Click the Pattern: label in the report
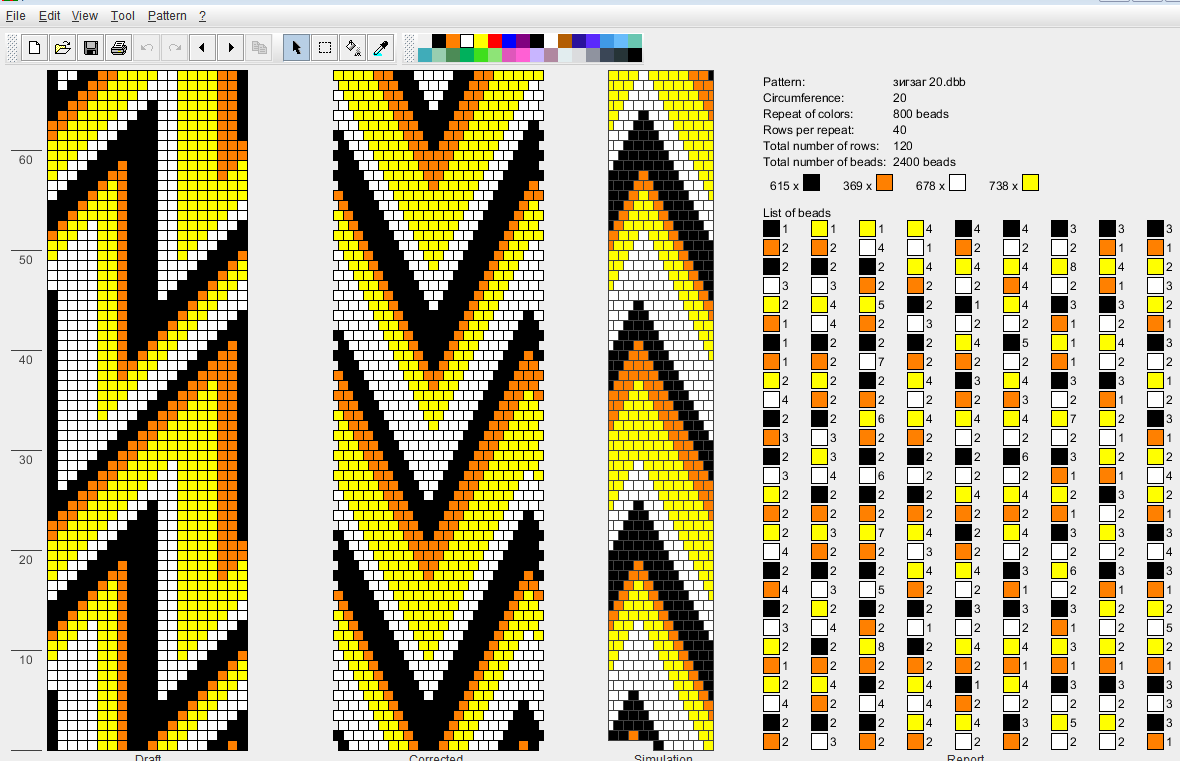Screen dimensions: 1180x761 pos(783,82)
